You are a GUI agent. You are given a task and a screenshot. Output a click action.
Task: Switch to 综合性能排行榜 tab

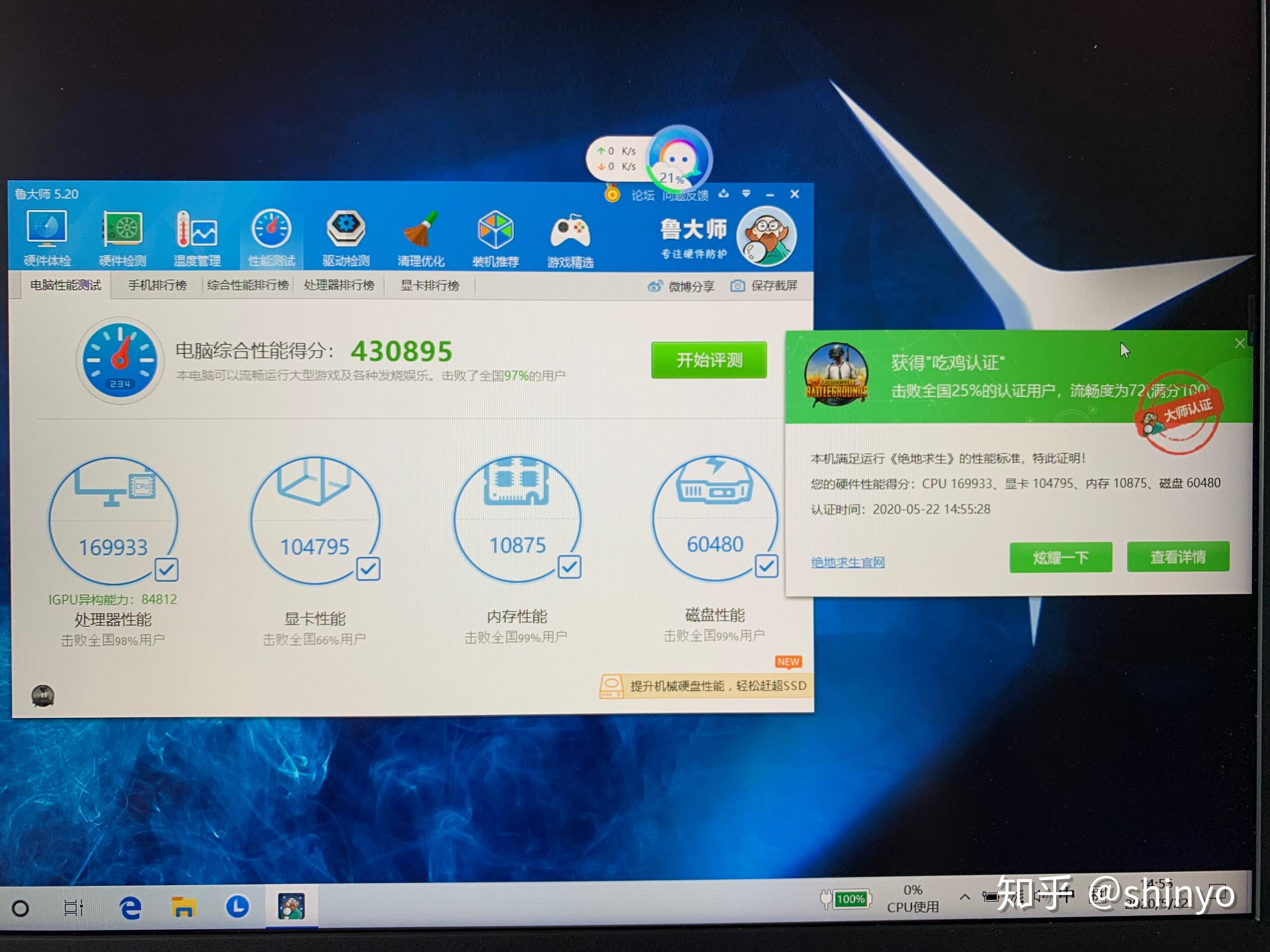[x=248, y=285]
